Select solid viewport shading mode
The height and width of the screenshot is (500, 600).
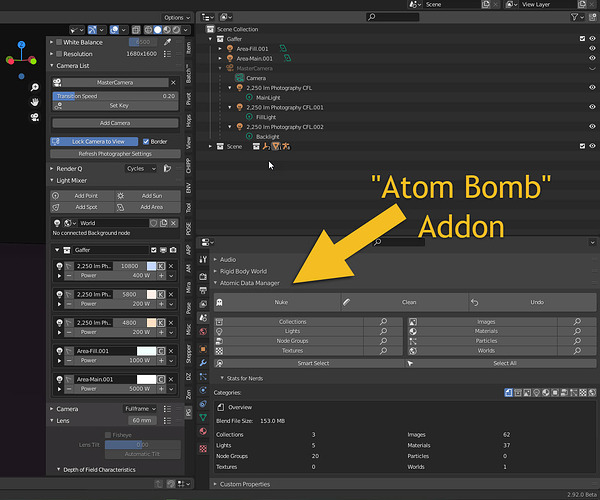point(157,30)
